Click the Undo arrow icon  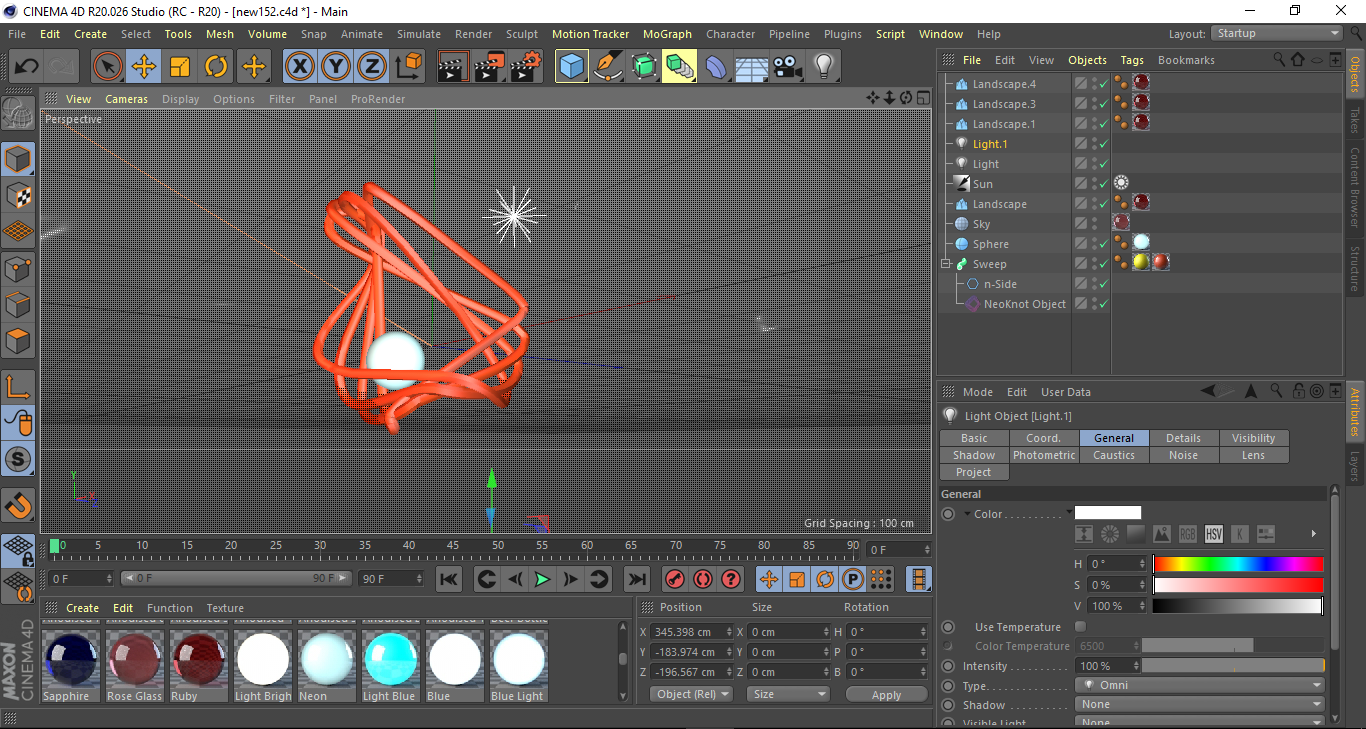26,67
